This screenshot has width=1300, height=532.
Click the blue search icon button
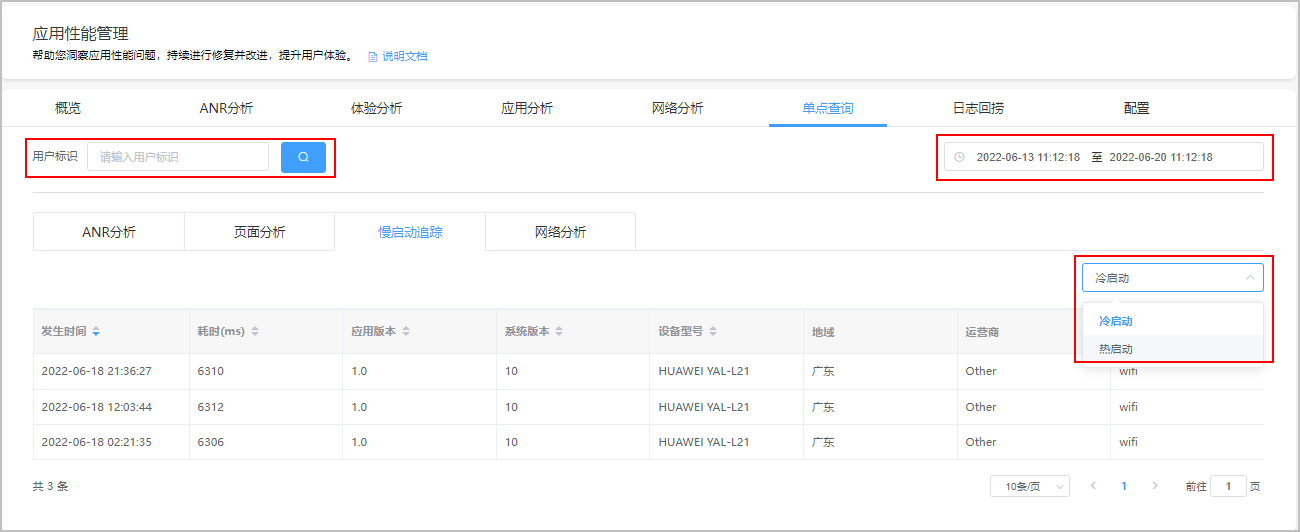(303, 157)
